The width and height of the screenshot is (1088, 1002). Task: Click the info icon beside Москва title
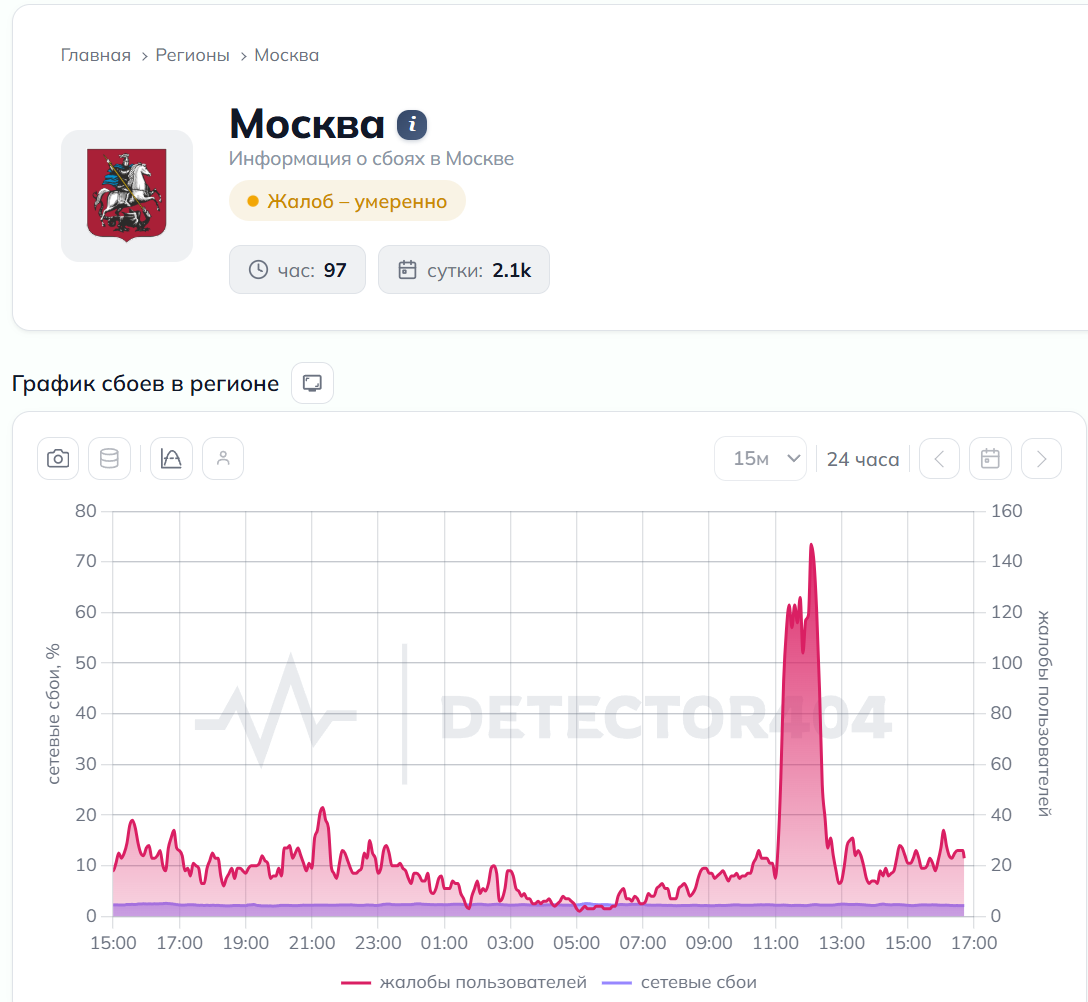(x=411, y=125)
